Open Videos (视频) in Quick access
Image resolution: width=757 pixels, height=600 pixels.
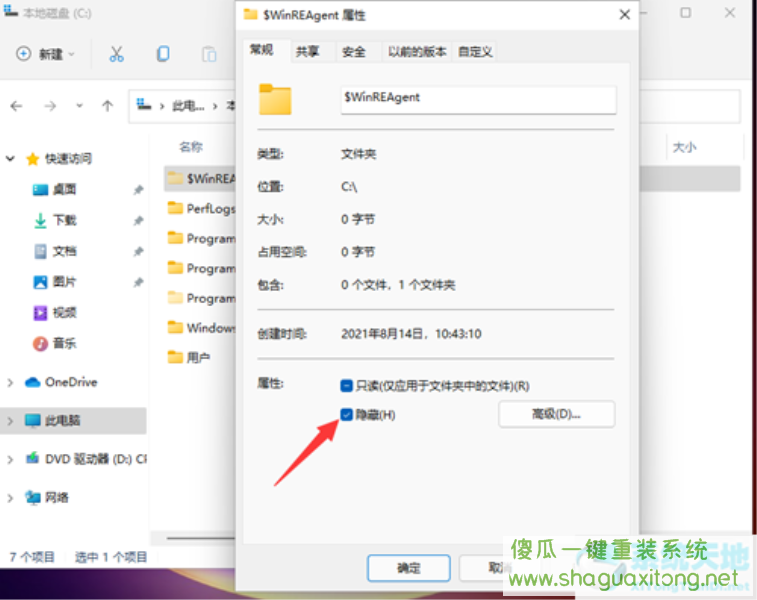(x=55, y=313)
